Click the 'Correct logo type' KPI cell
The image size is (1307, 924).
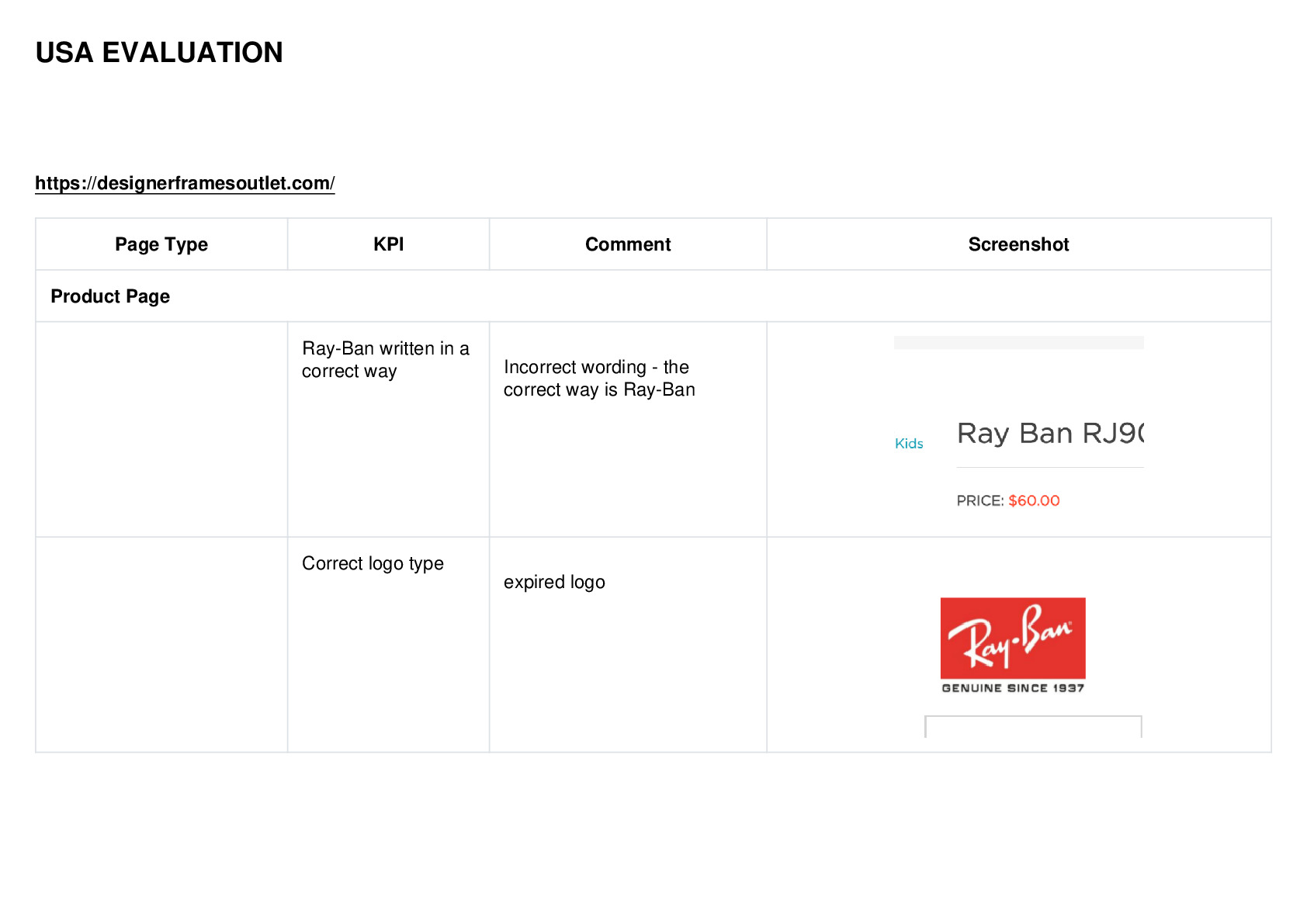(x=388, y=644)
